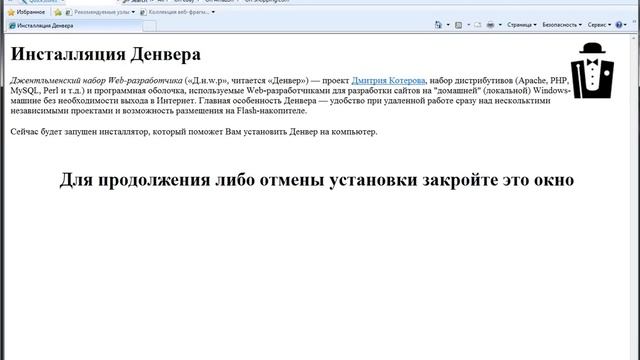The height and width of the screenshot is (360, 640).
Task: Open the Безопасность menu
Action: (562, 25)
